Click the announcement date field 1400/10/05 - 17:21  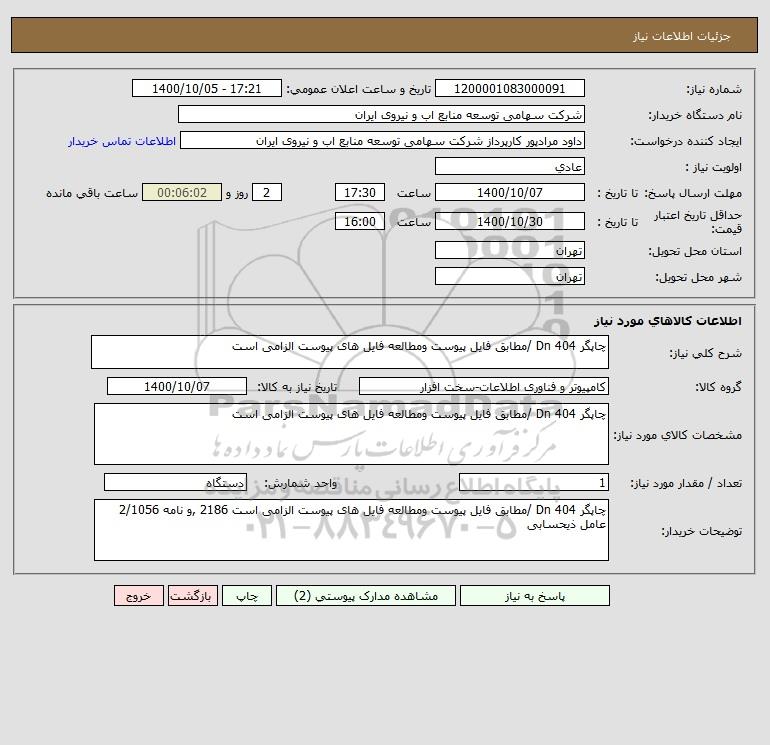click(x=207, y=88)
